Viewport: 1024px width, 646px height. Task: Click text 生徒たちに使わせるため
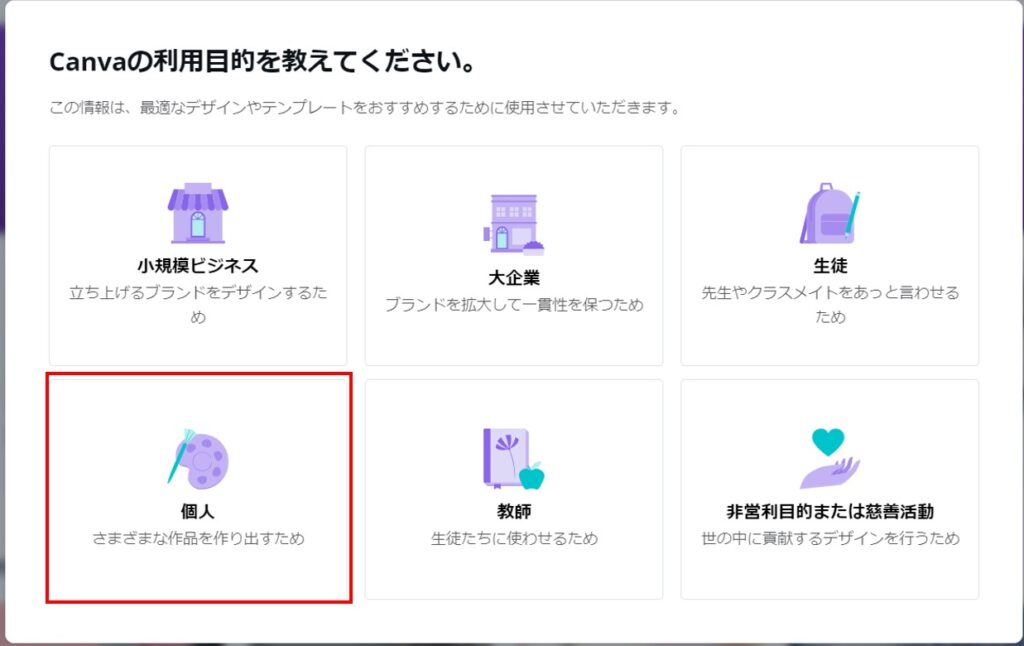pos(514,538)
